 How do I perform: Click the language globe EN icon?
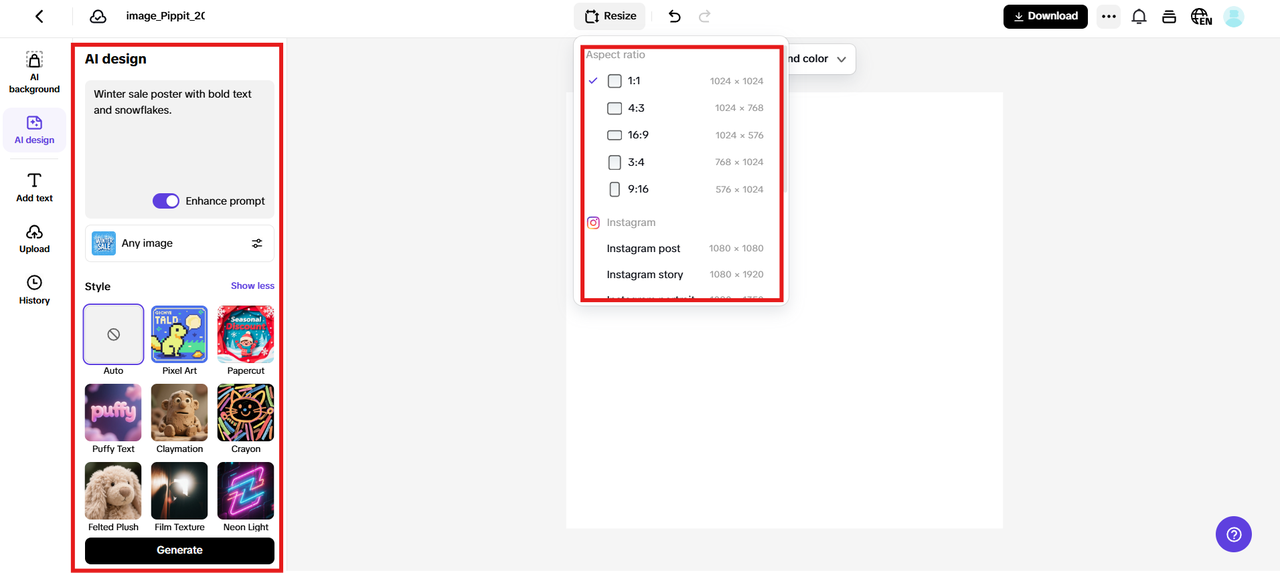tap(1201, 16)
